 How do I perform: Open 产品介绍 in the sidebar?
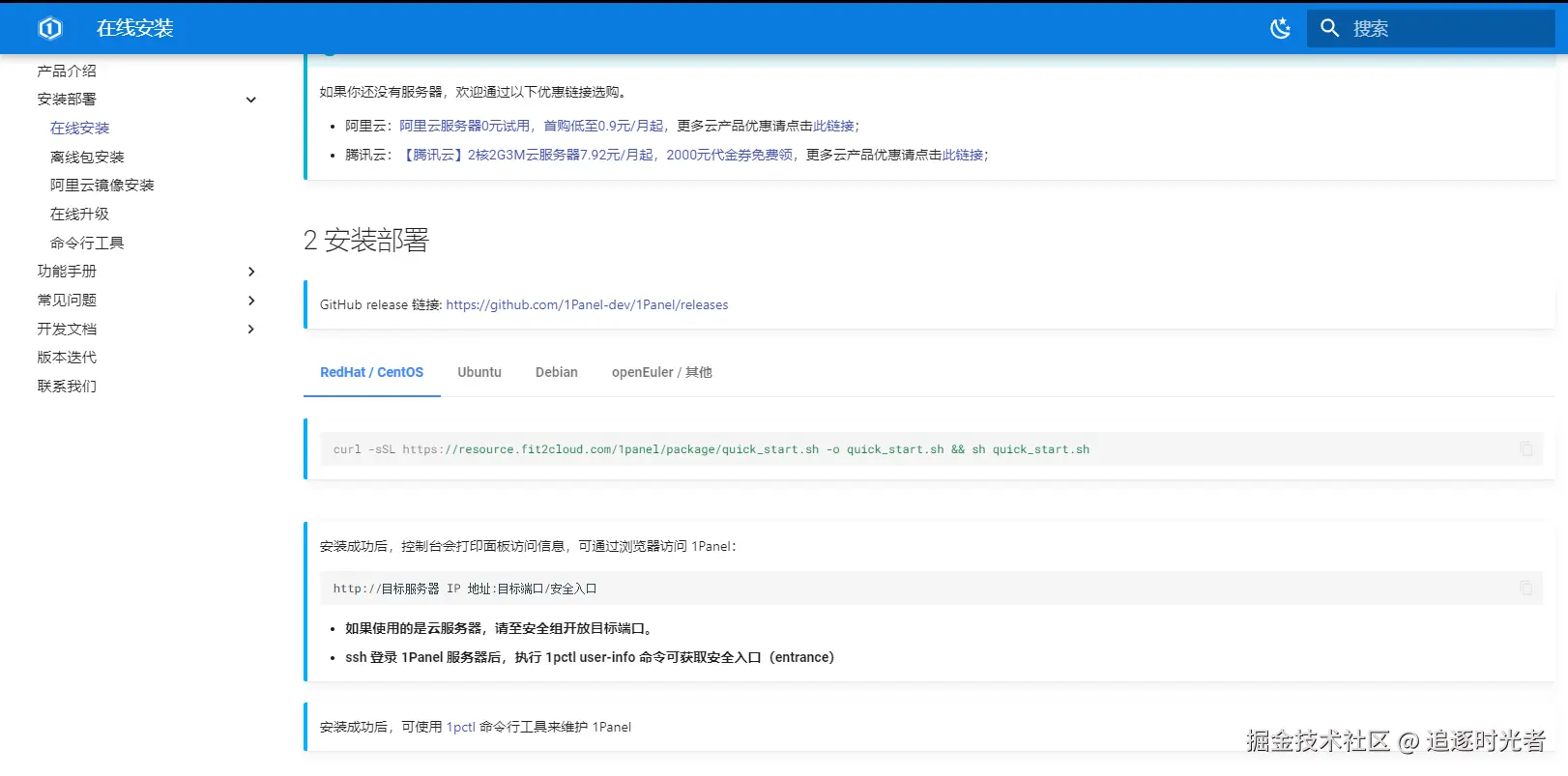pos(67,71)
